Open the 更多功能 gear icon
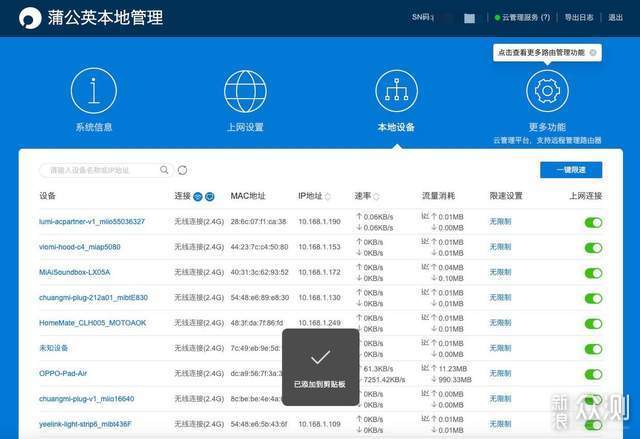Screen dimensions: 640x439 [547, 91]
